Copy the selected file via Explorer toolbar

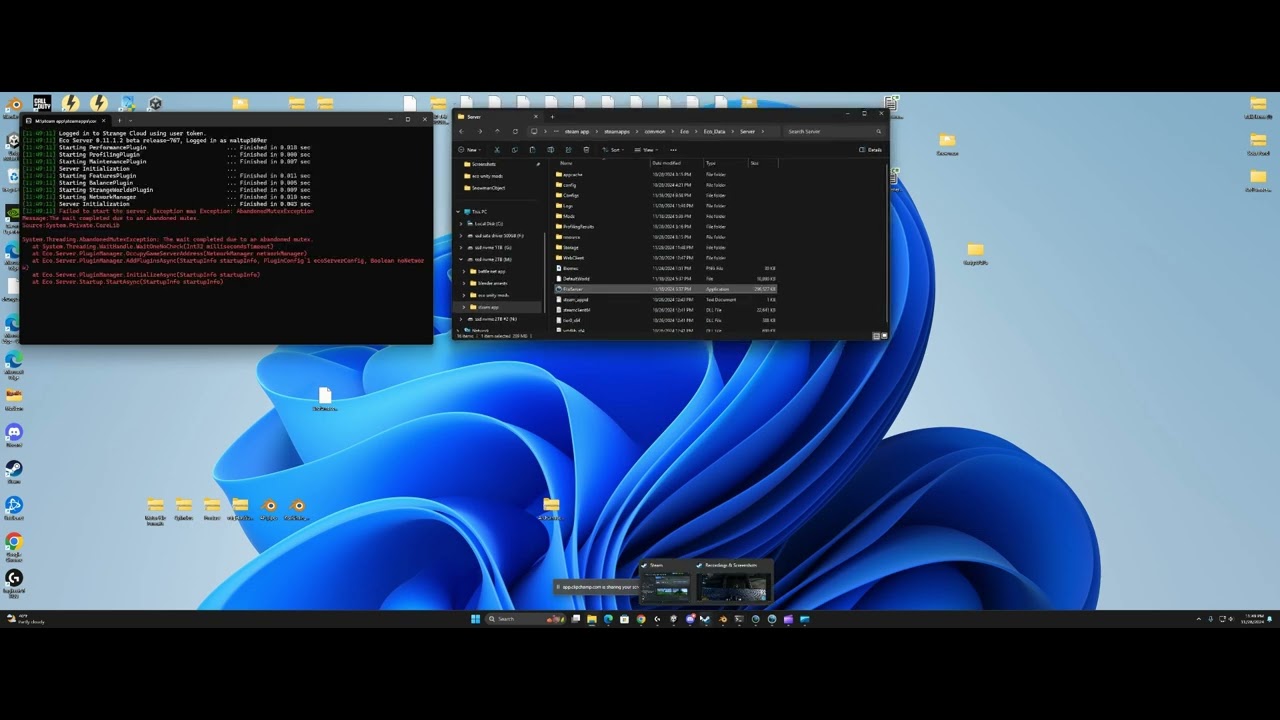tap(514, 150)
